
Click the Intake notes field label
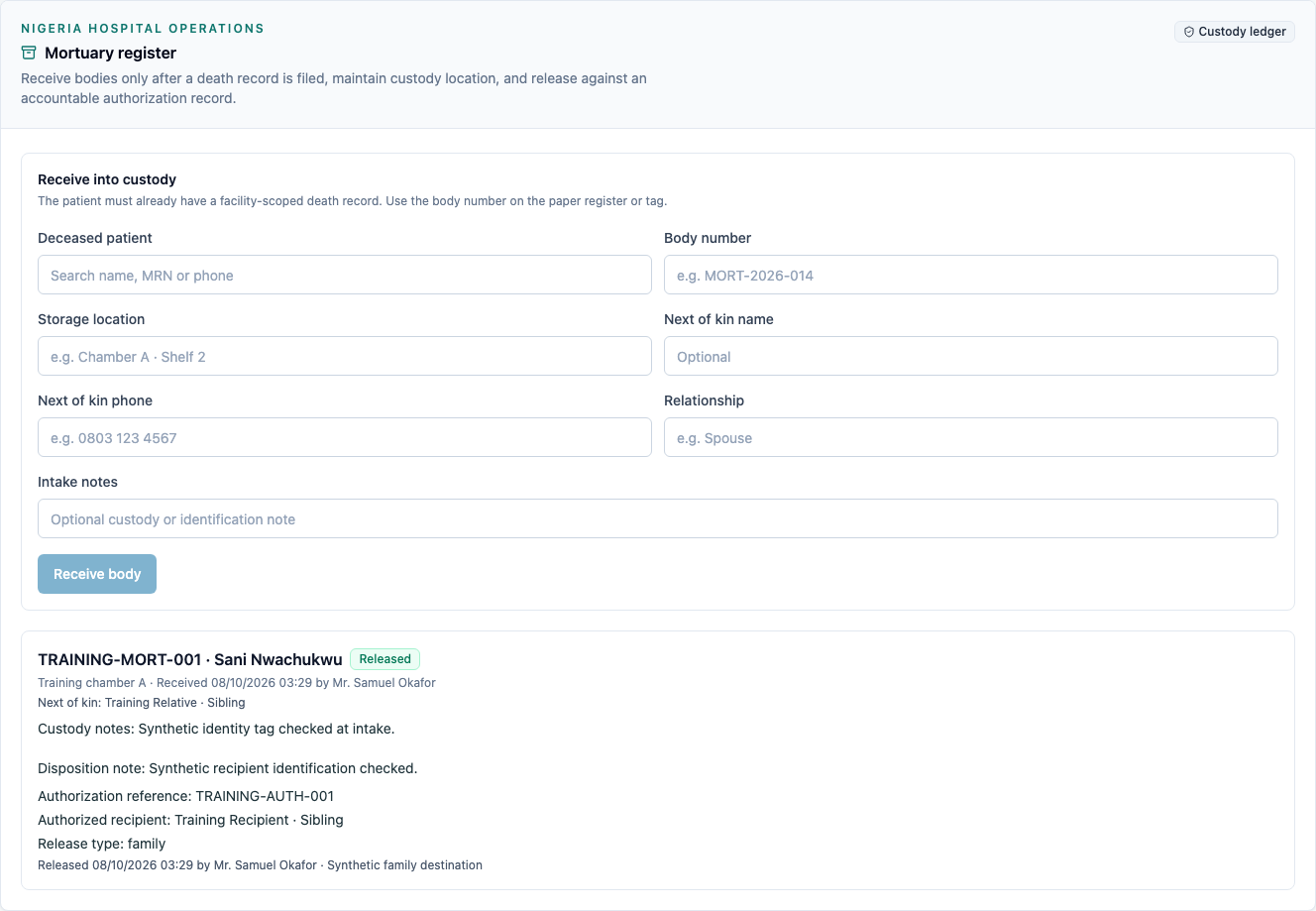point(77,482)
